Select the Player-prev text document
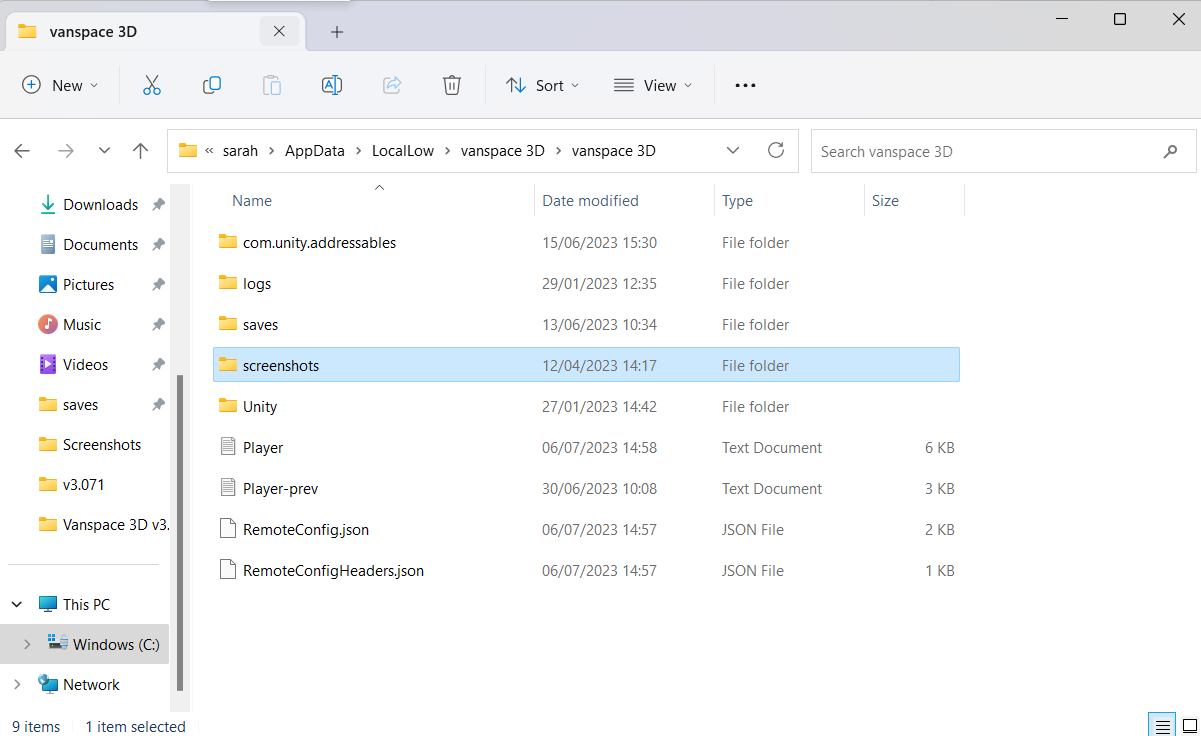1201x736 pixels. 587,488
